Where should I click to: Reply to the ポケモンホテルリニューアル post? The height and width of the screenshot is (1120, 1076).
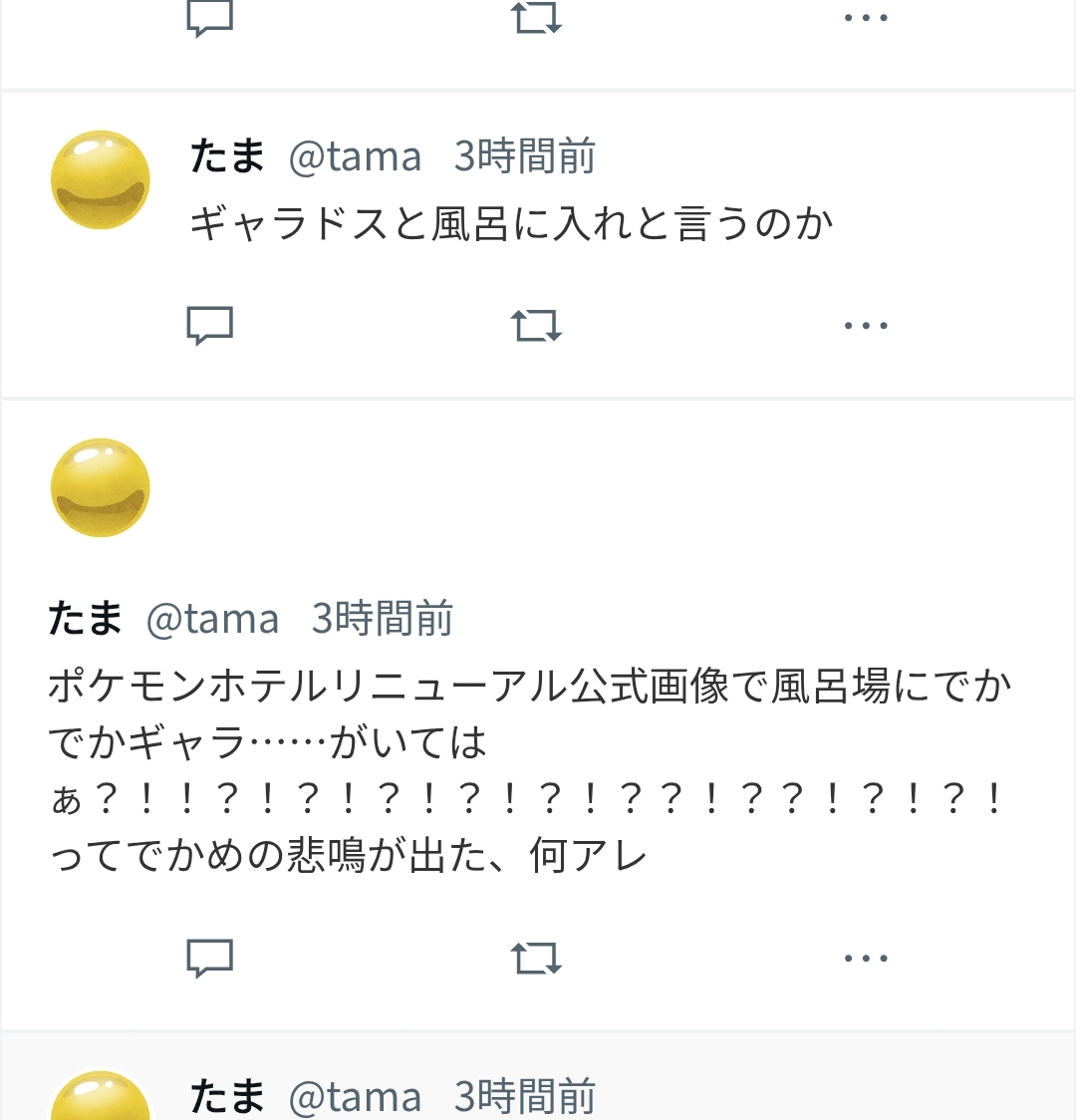pos(209,959)
